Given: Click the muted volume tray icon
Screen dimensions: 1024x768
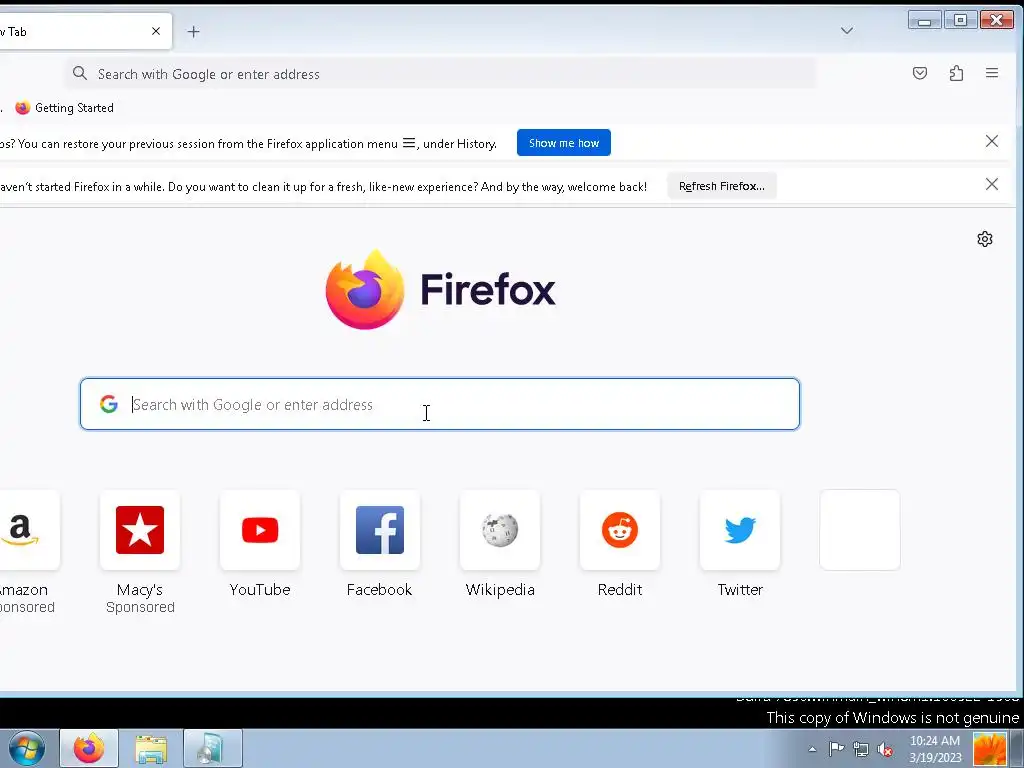Looking at the screenshot, I should [885, 749].
